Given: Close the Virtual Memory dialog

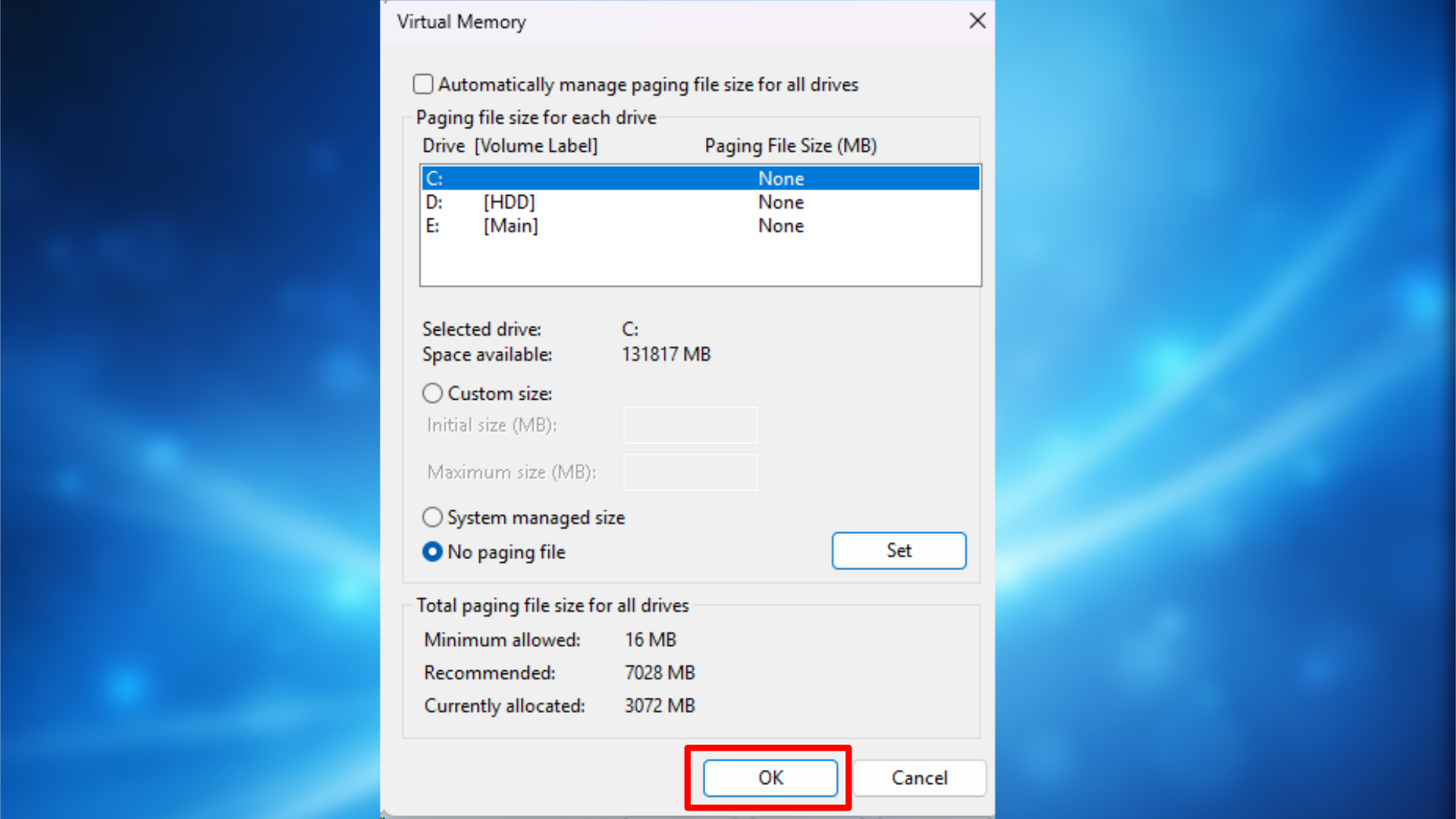Looking at the screenshot, I should (x=977, y=20).
